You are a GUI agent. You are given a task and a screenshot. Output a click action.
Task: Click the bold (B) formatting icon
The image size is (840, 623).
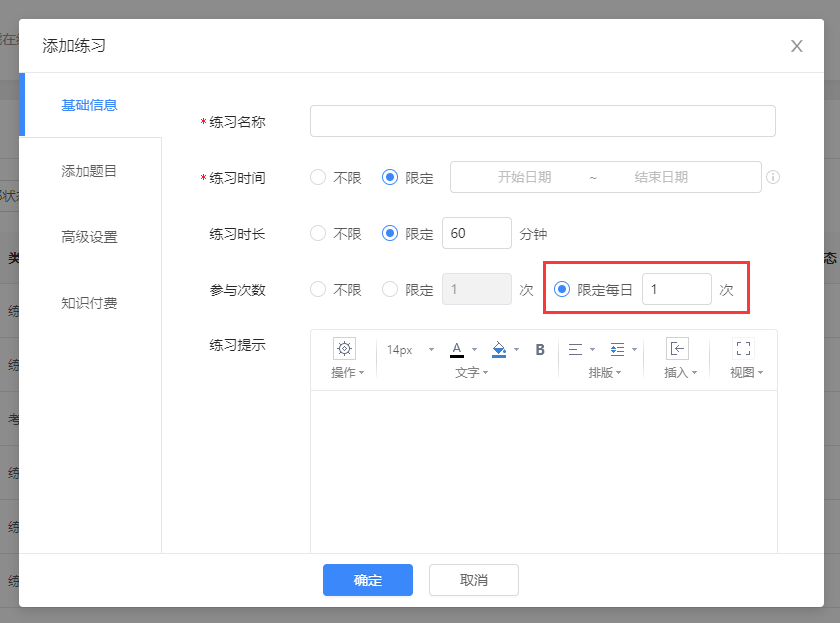pos(538,349)
